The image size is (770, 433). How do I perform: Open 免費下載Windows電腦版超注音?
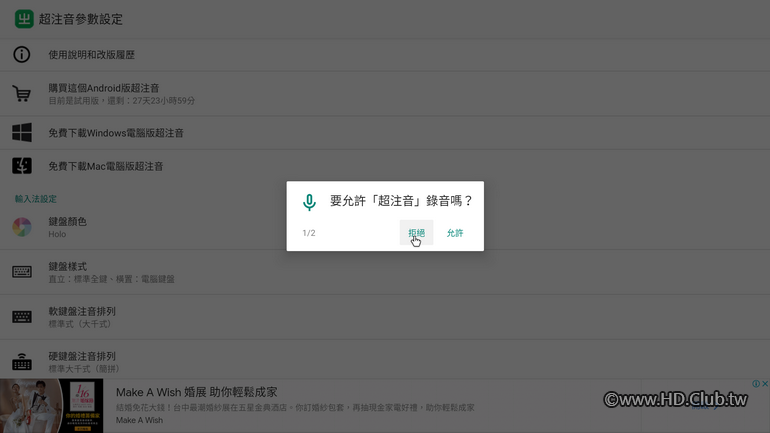385,133
